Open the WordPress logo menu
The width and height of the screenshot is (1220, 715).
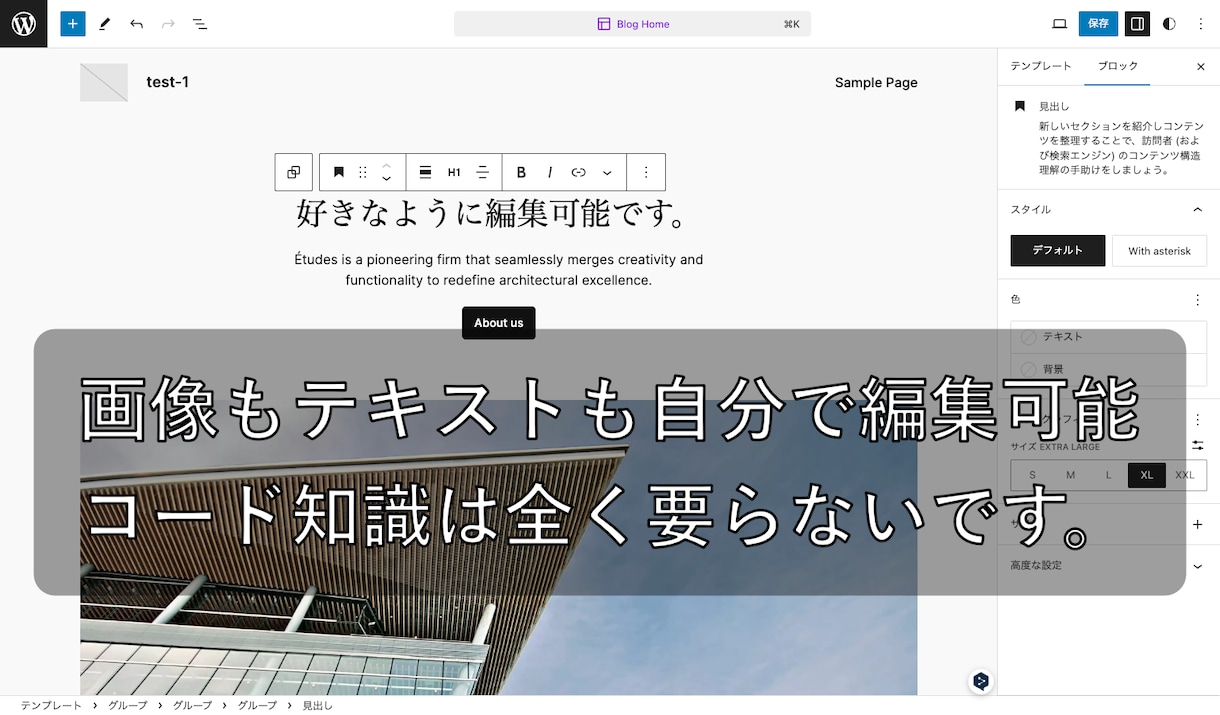(23, 23)
